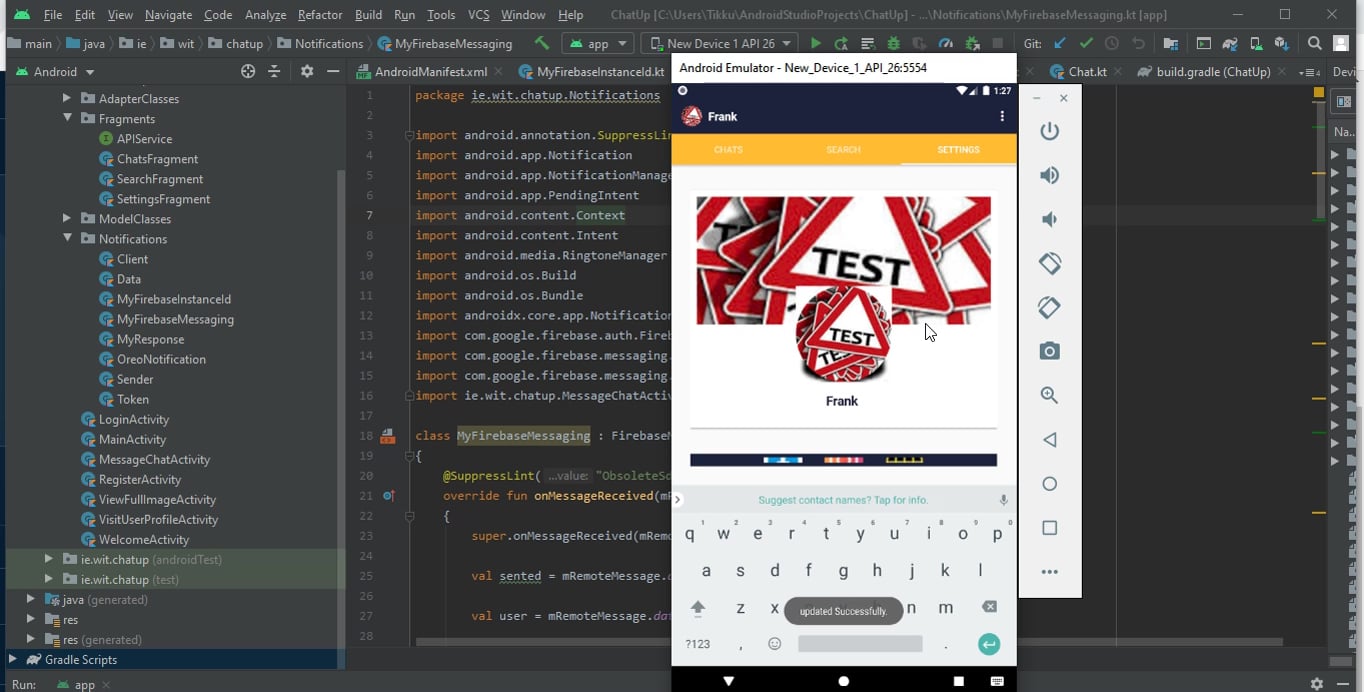
Task: Click the Apply Changes and Restart icon
Action: [x=842, y=43]
